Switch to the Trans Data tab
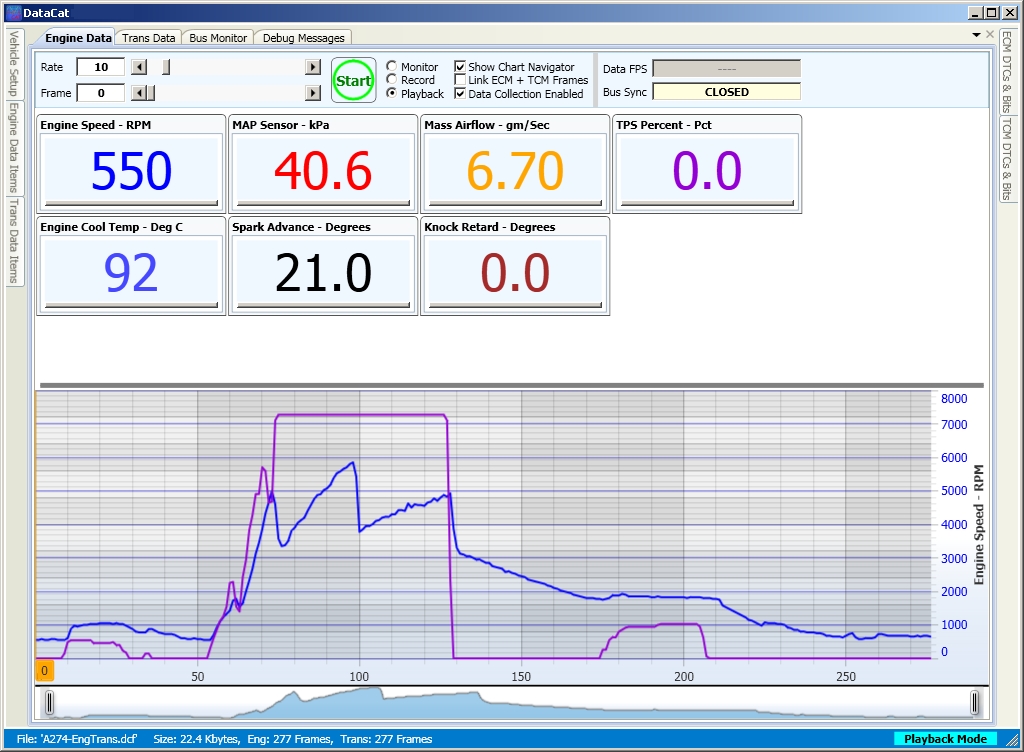Screen dimensions: 1024x752 (x=148, y=38)
